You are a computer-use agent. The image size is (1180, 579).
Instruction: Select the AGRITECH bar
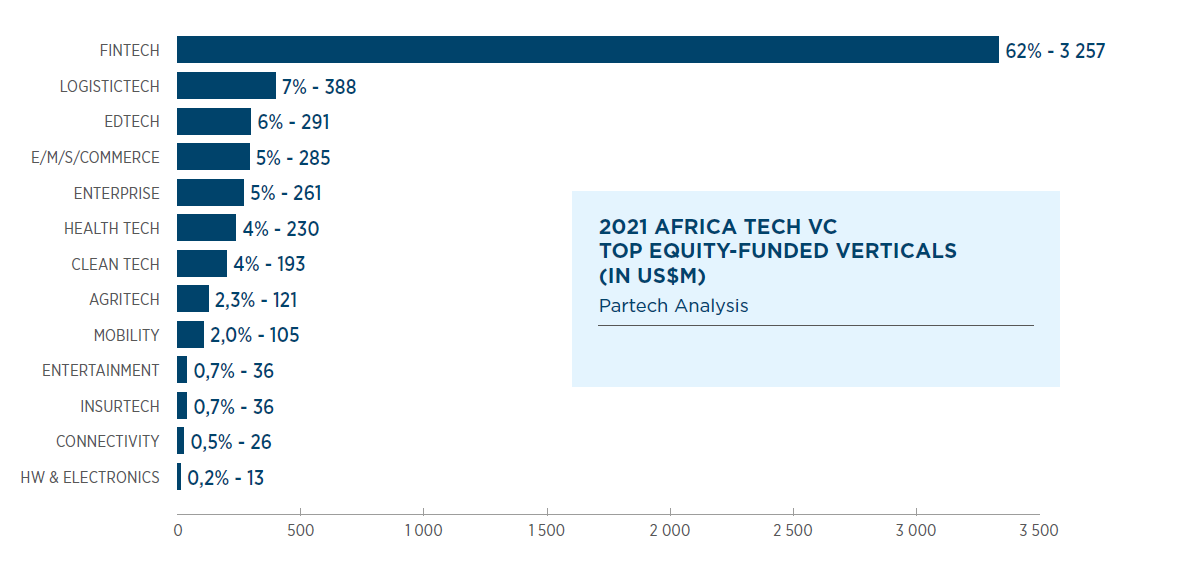click(x=193, y=299)
